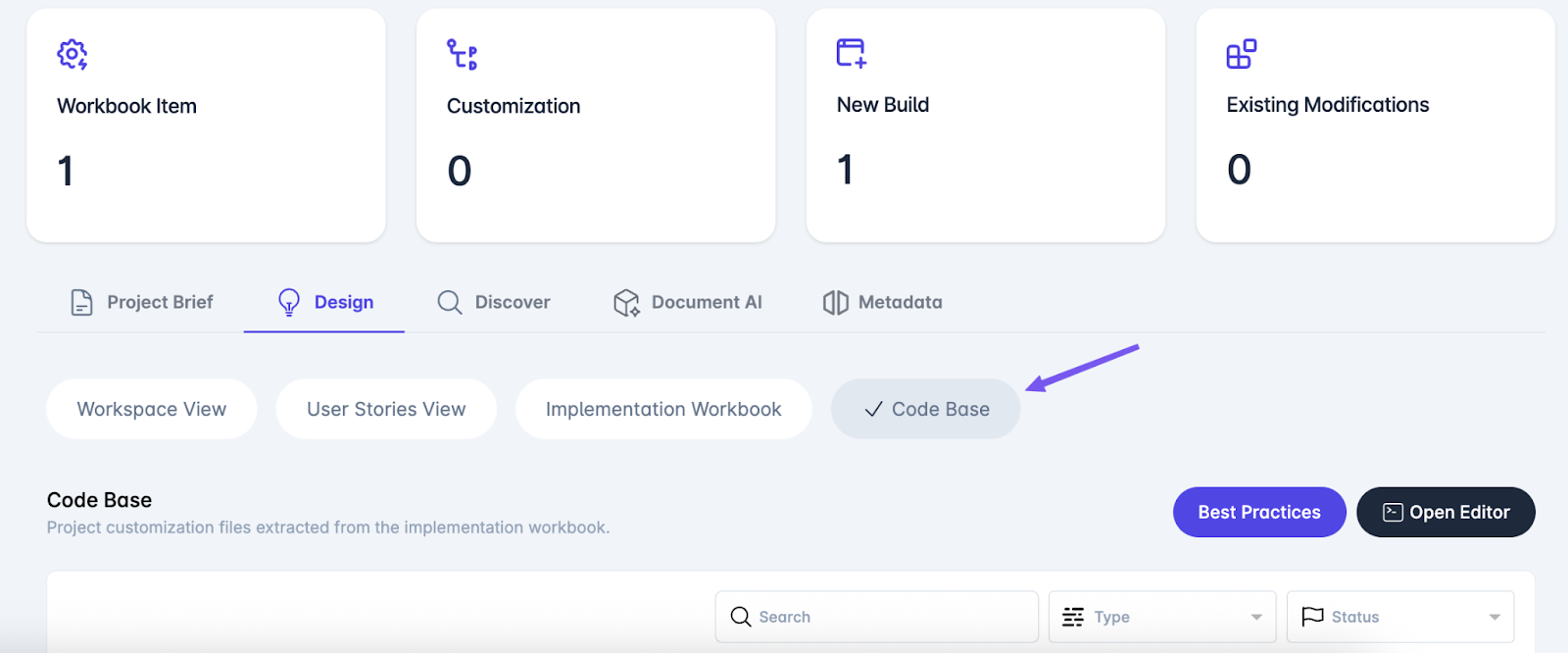Click the Project Brief document icon
Screen dimensions: 1568x653
pos(82,302)
